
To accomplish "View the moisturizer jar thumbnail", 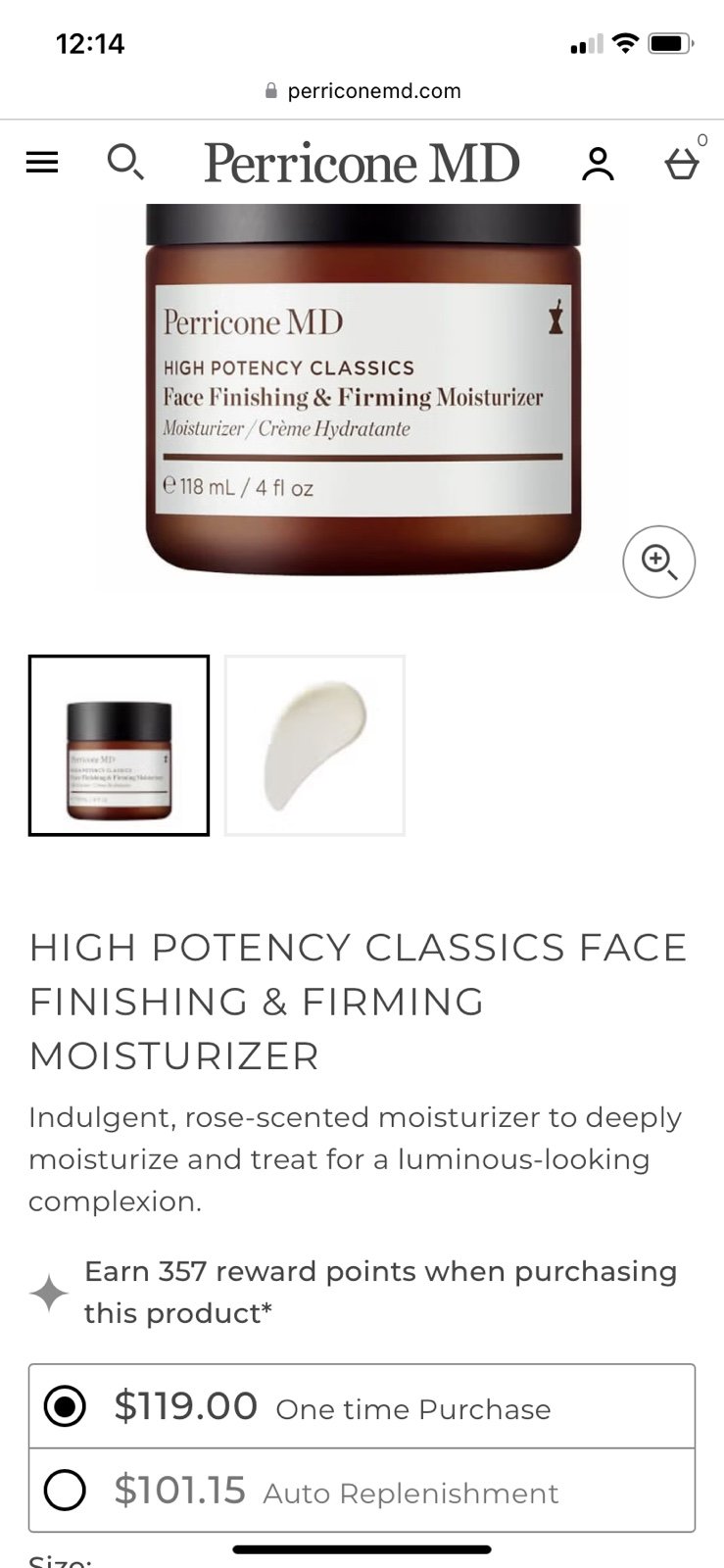I will pos(119,746).
